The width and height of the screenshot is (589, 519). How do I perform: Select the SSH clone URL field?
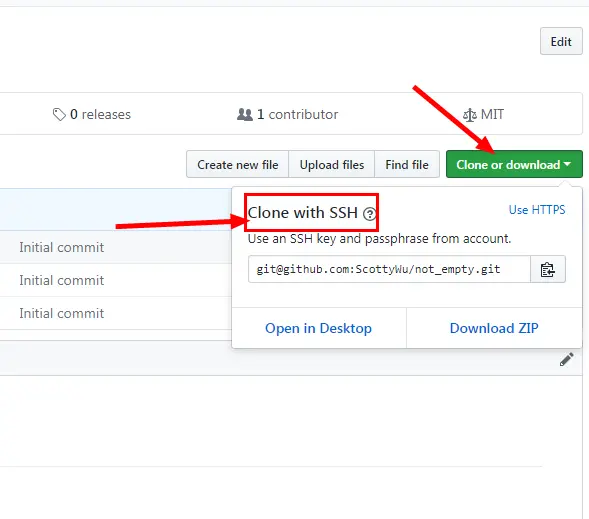tap(389, 269)
